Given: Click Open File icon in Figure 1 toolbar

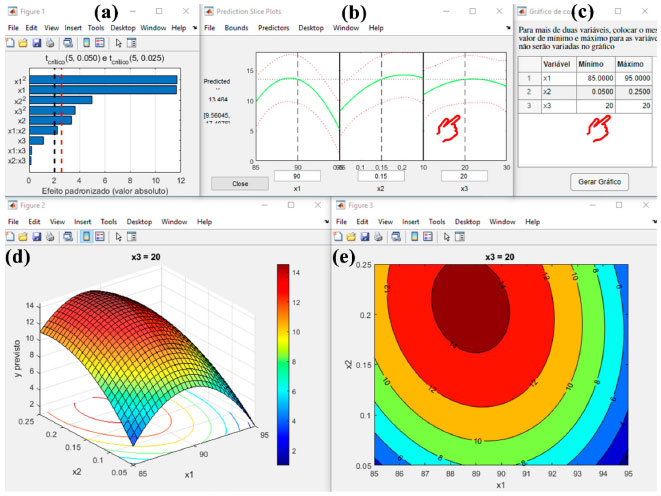Looking at the screenshot, I should (x=23, y=43).
